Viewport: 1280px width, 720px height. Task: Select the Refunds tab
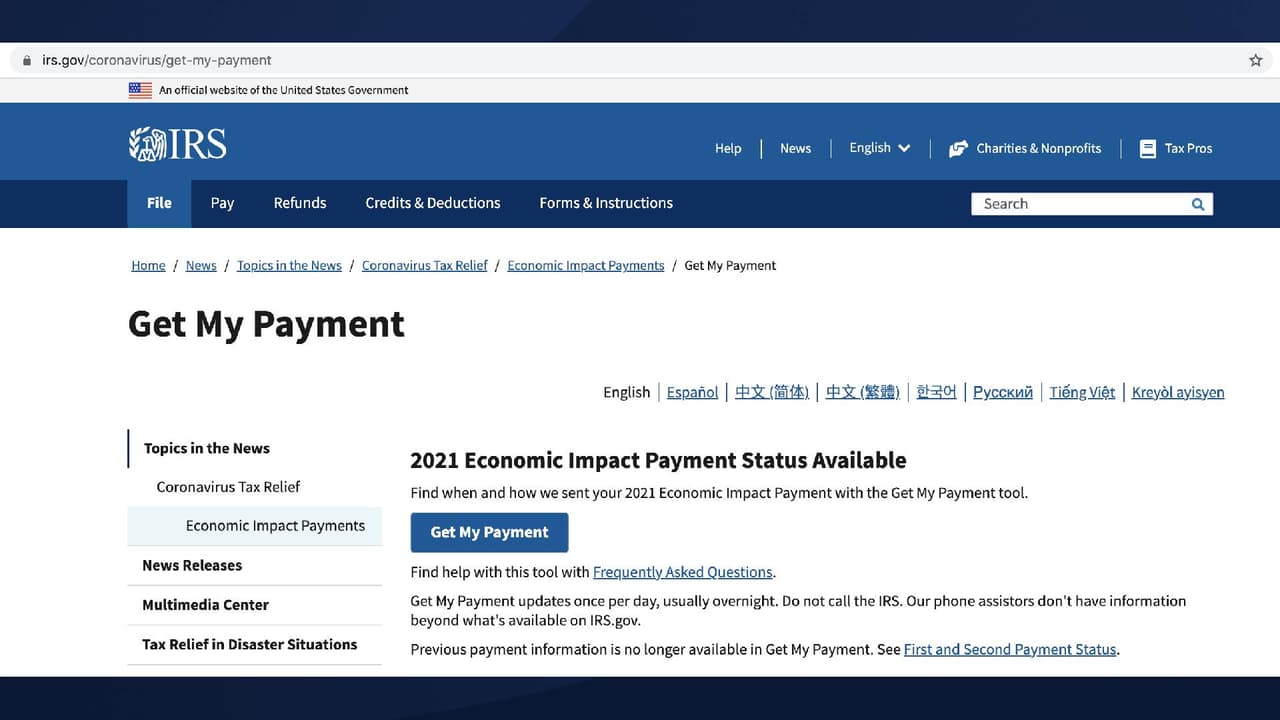pos(300,203)
